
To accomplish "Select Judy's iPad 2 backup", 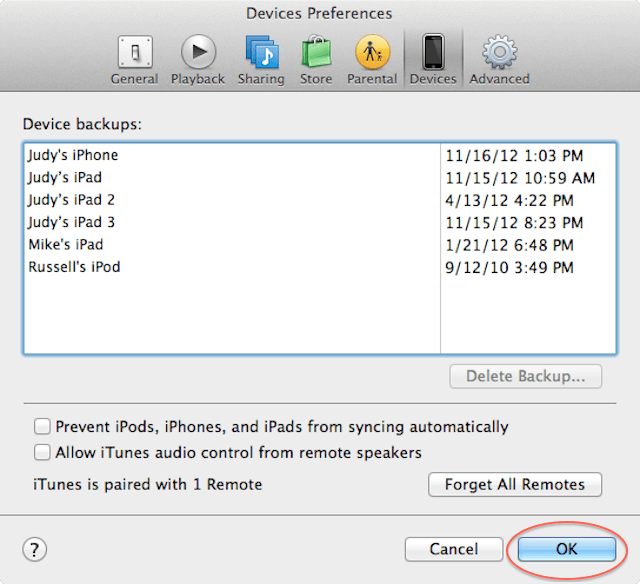I will coord(320,200).
